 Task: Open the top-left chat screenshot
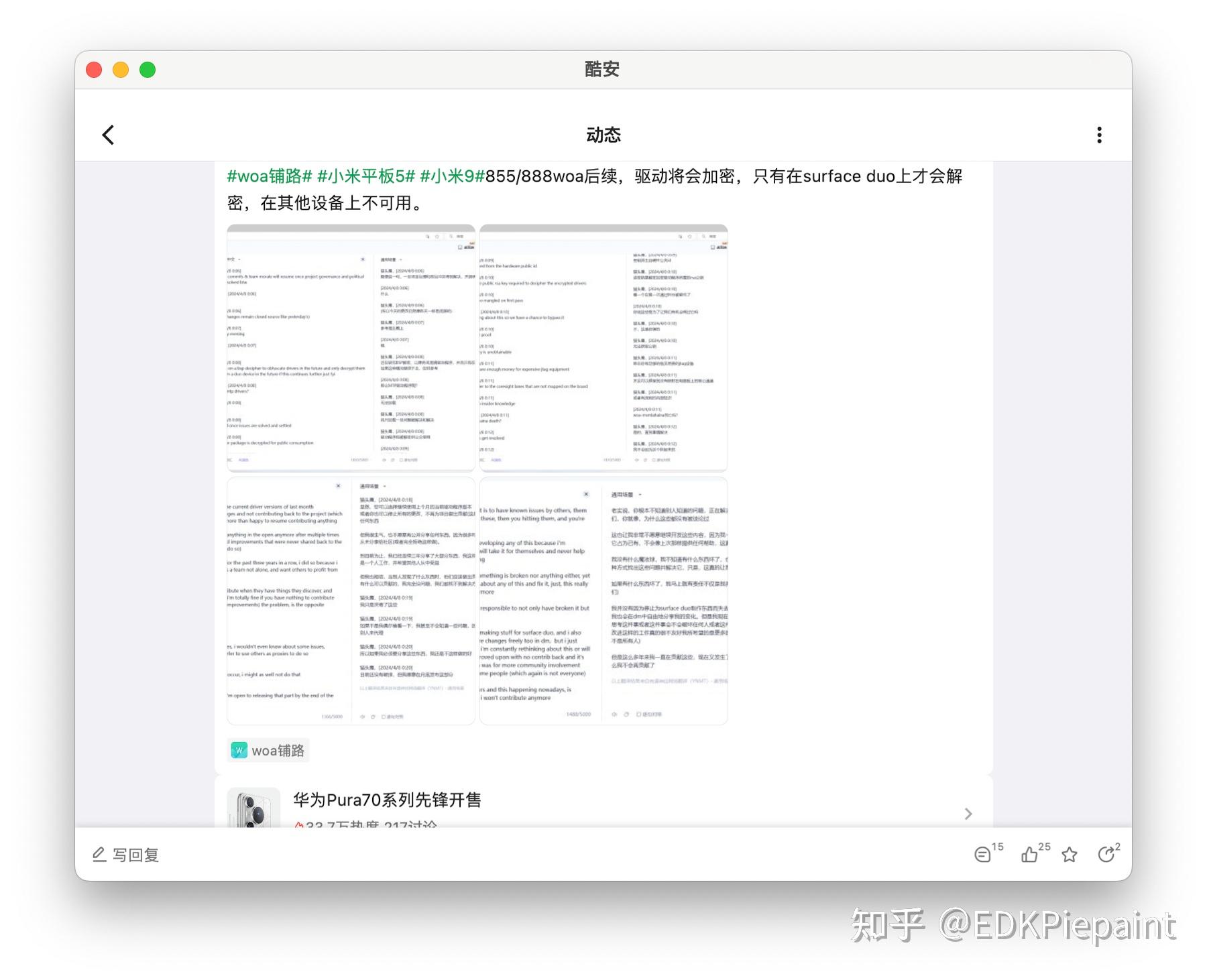click(x=350, y=348)
